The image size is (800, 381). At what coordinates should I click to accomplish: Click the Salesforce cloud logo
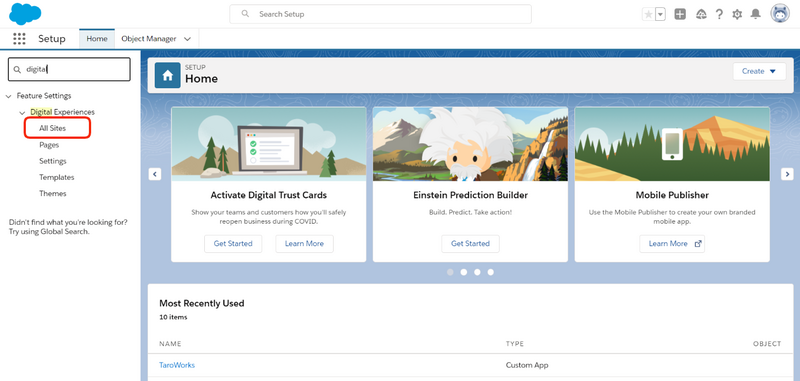coord(25,14)
